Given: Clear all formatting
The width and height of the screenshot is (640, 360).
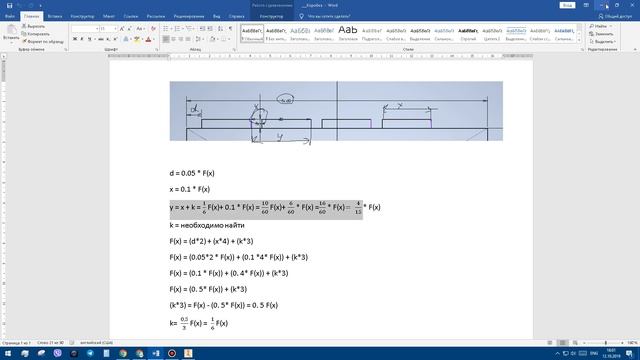Looking at the screenshot, I should [x=153, y=29].
